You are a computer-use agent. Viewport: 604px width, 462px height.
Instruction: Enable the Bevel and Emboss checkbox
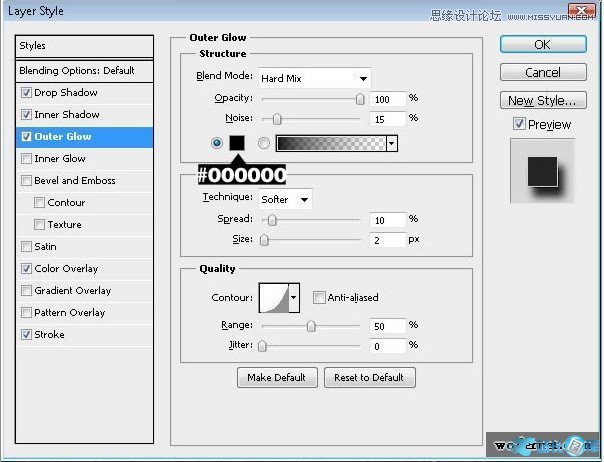click(26, 181)
